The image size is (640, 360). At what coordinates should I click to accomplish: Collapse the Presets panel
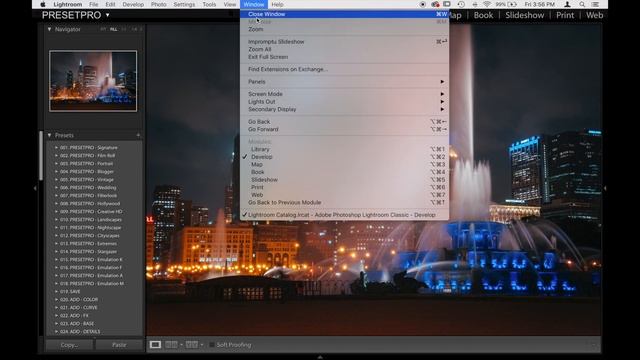49,135
